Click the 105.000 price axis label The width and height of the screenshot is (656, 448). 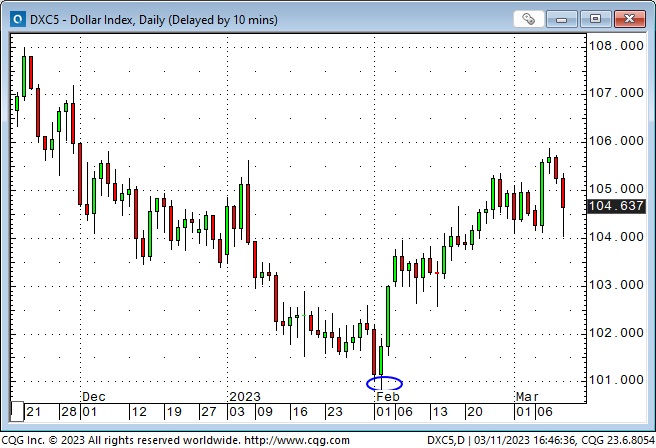coord(616,189)
